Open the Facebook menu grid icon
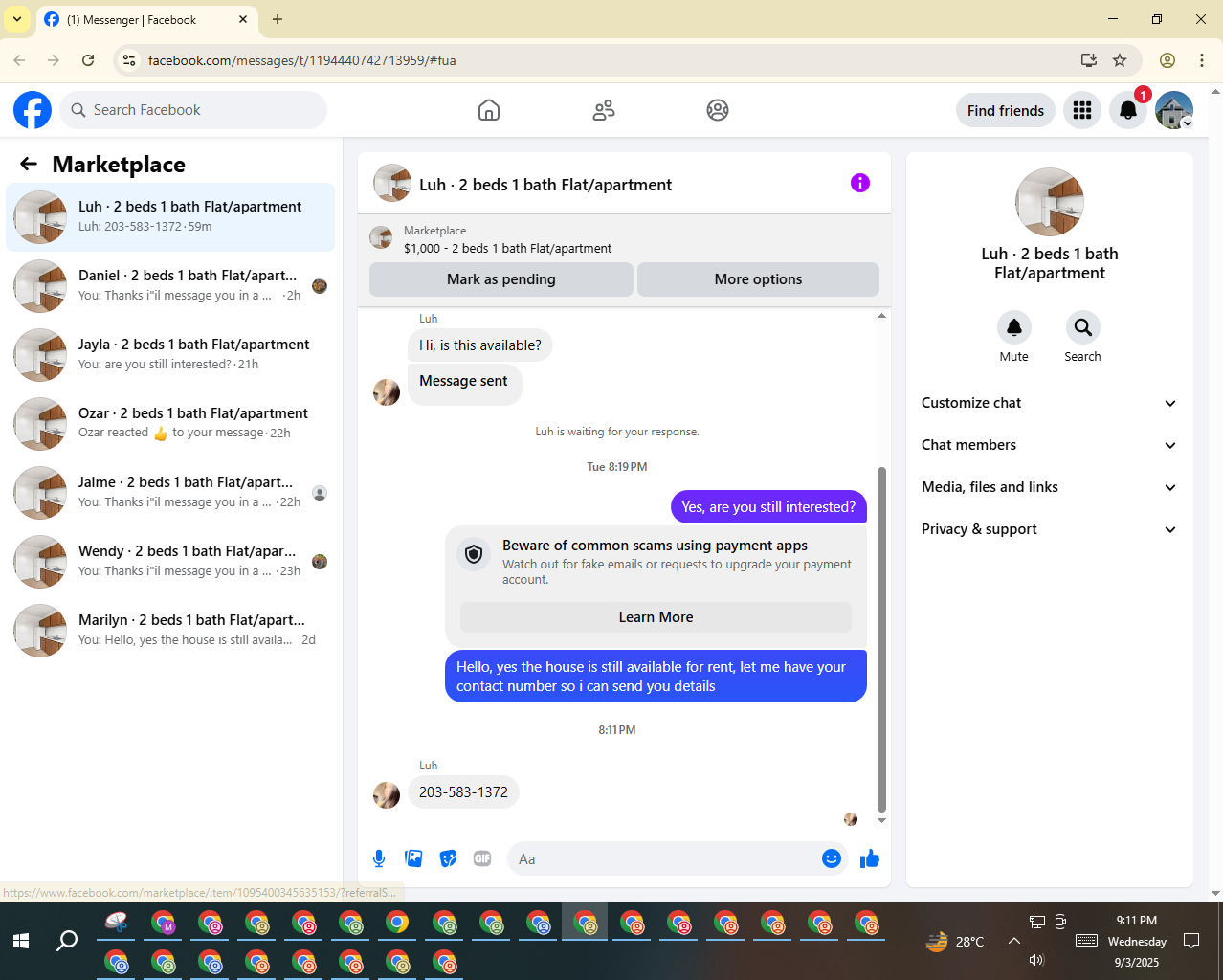Image resolution: width=1223 pixels, height=980 pixels. point(1082,110)
